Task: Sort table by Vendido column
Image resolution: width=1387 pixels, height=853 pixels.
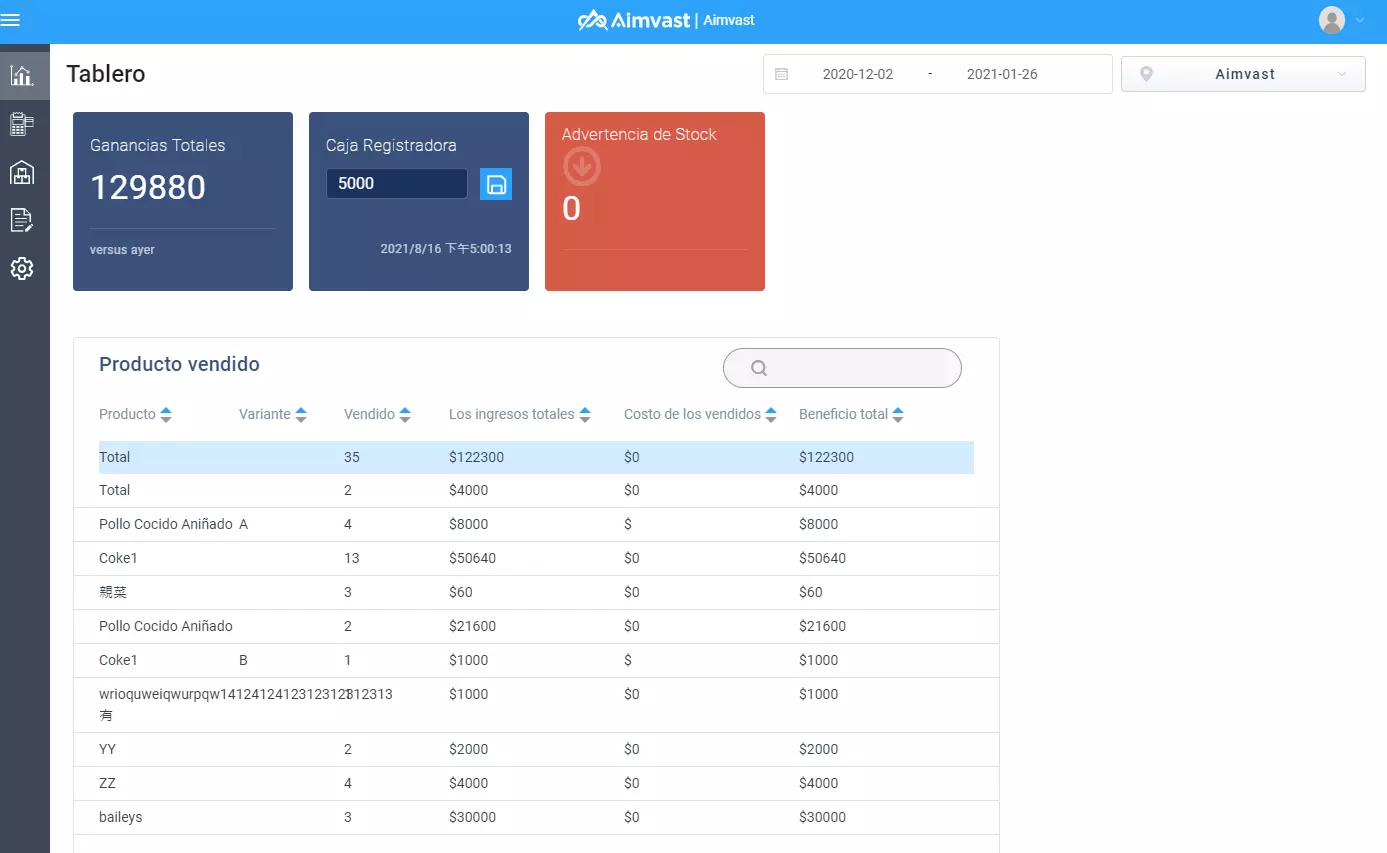Action: pyautogui.click(x=405, y=414)
